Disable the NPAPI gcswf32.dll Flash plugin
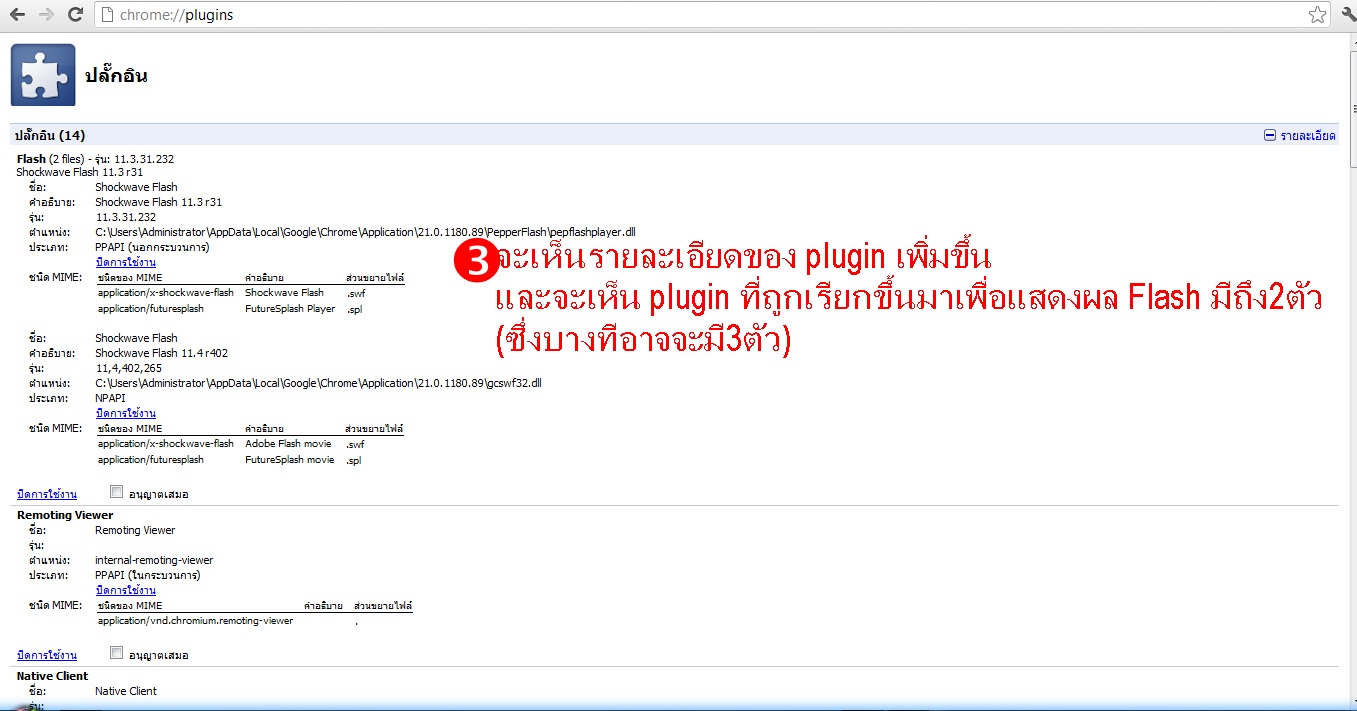The image size is (1357, 711). coord(126,413)
